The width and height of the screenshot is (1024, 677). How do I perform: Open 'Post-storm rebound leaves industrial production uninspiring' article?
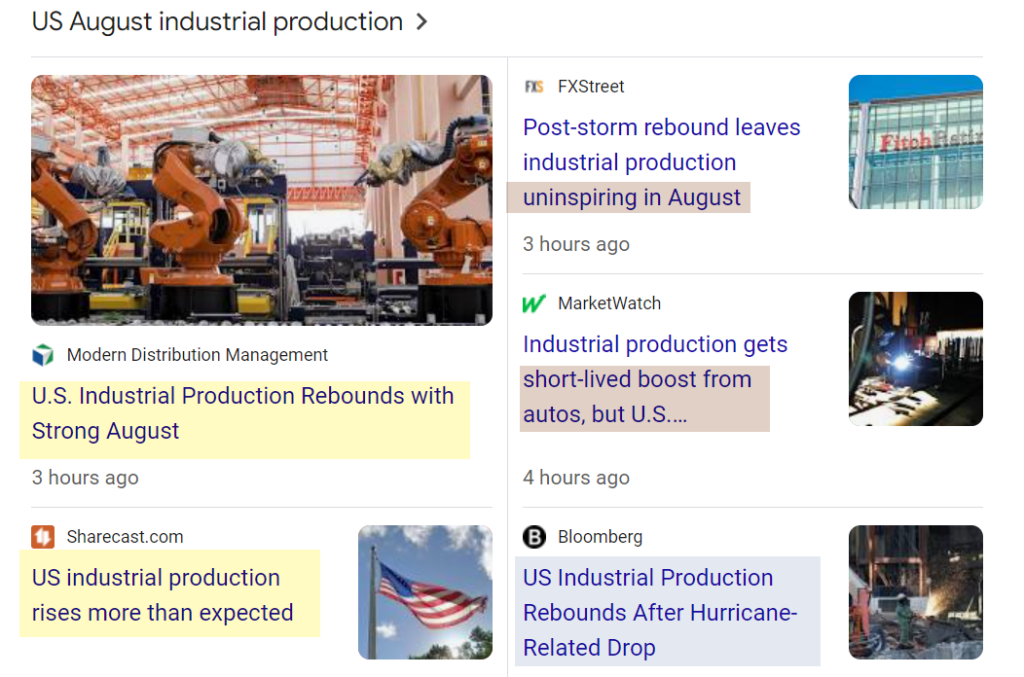point(661,162)
